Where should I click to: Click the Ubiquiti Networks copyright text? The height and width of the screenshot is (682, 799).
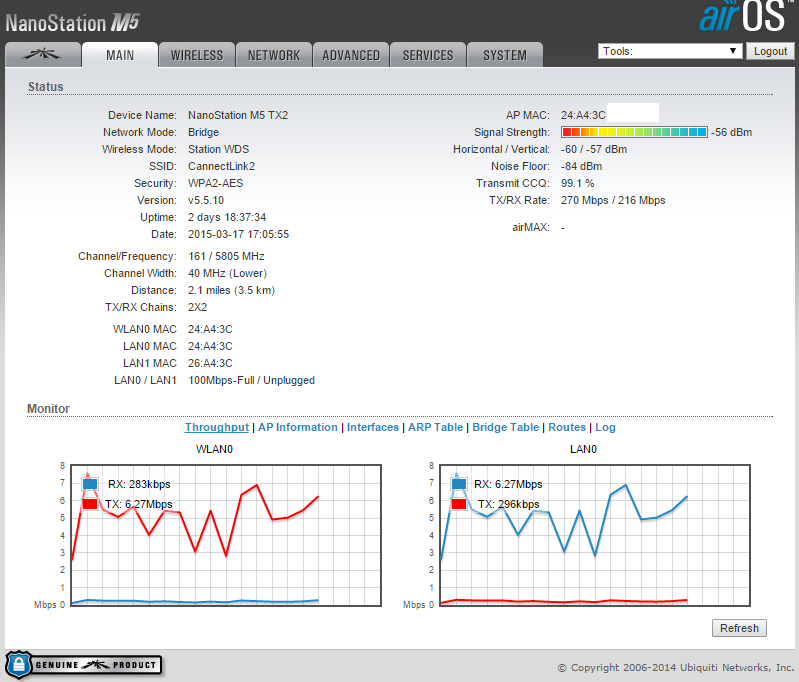tap(676, 667)
